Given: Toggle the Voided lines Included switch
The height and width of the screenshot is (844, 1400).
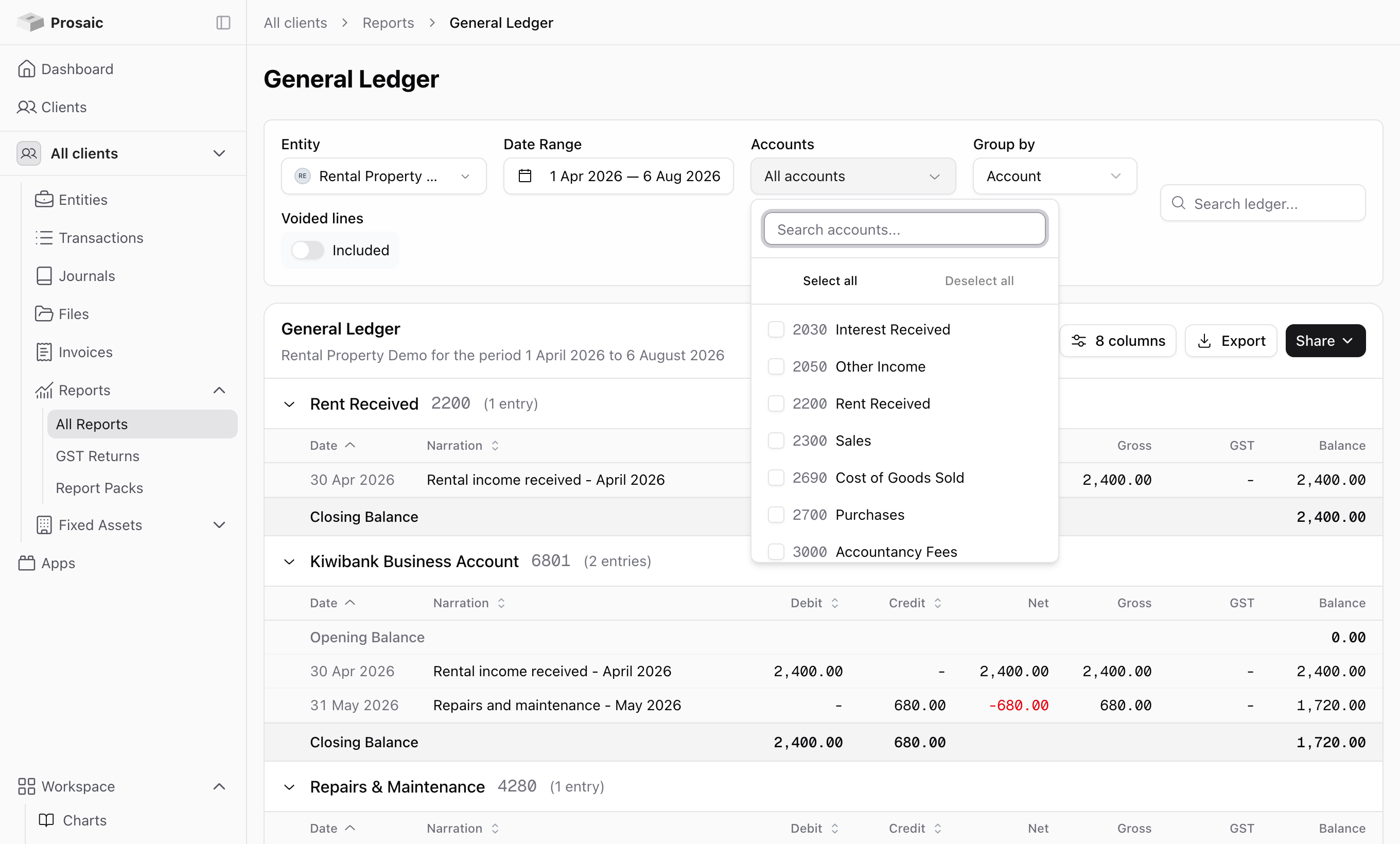Looking at the screenshot, I should [x=307, y=250].
